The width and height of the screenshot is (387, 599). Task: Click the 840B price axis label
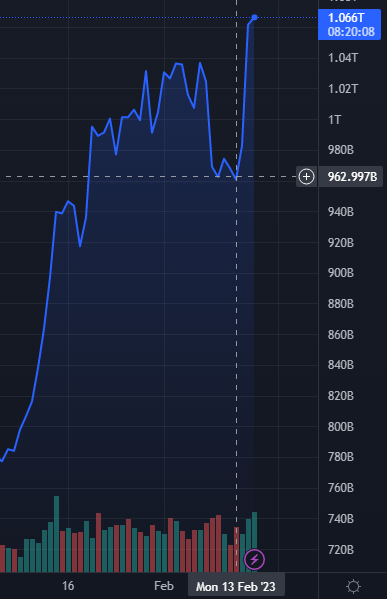point(341,365)
